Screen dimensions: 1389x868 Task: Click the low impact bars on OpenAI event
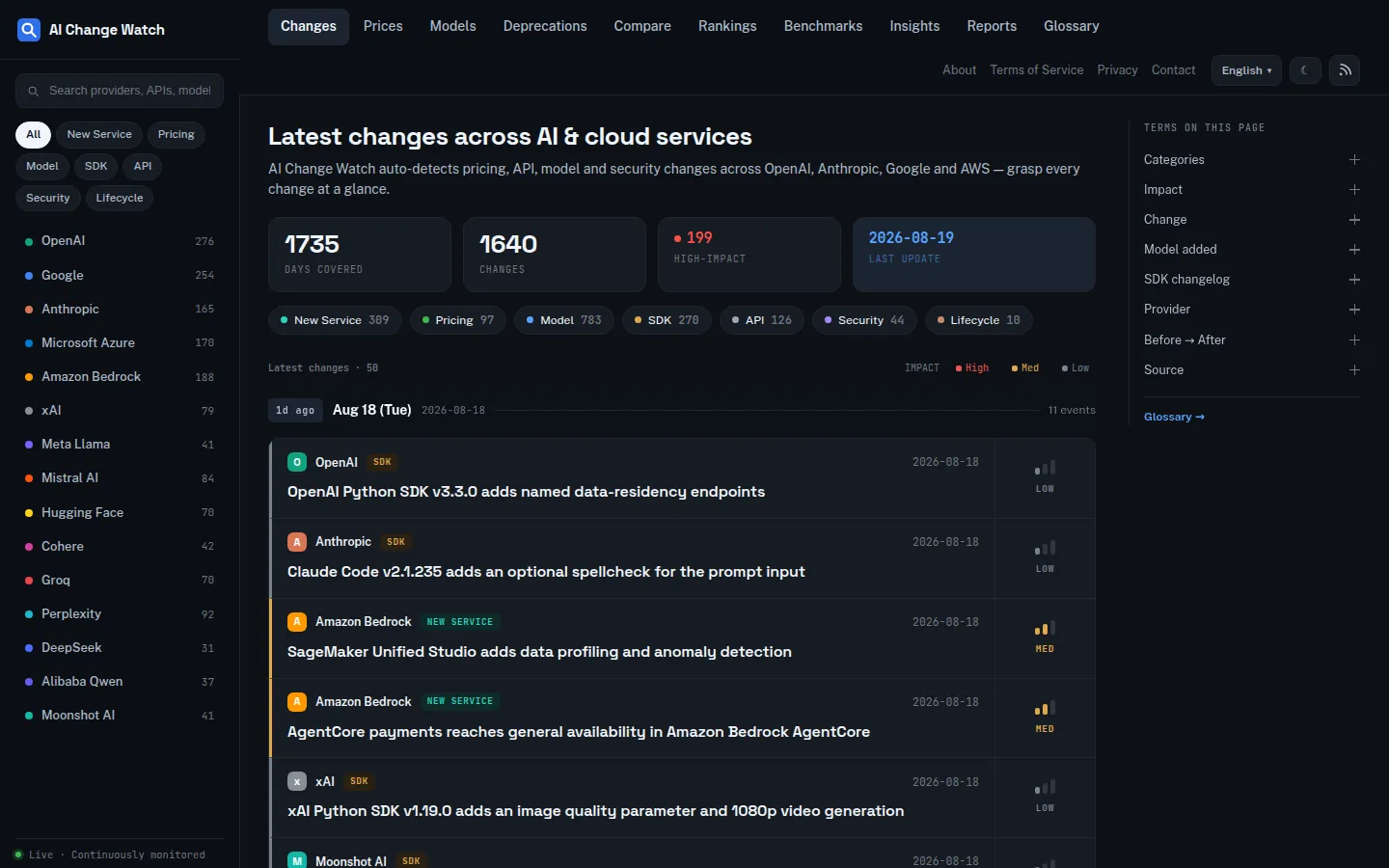tap(1045, 468)
